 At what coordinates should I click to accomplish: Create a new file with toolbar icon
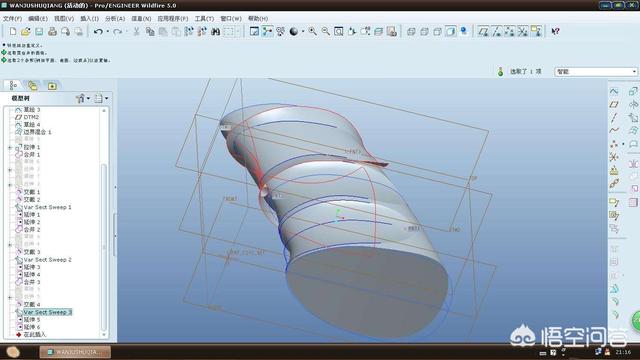coord(13,31)
